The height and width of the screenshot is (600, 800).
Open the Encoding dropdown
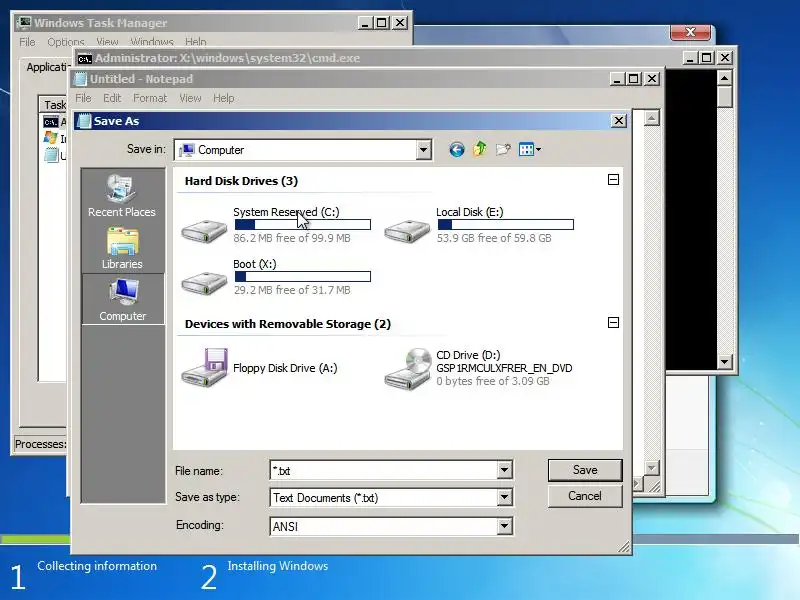point(504,526)
